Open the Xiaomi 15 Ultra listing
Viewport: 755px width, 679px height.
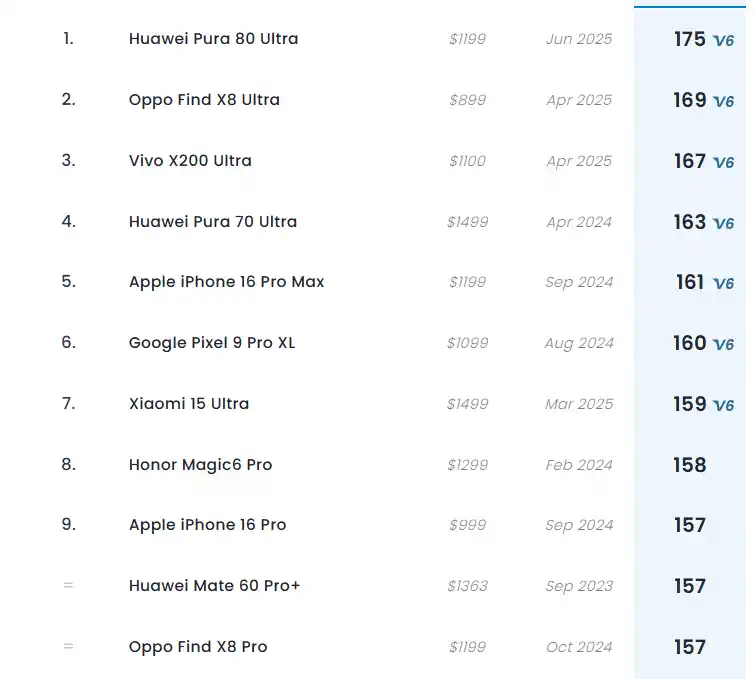point(189,404)
